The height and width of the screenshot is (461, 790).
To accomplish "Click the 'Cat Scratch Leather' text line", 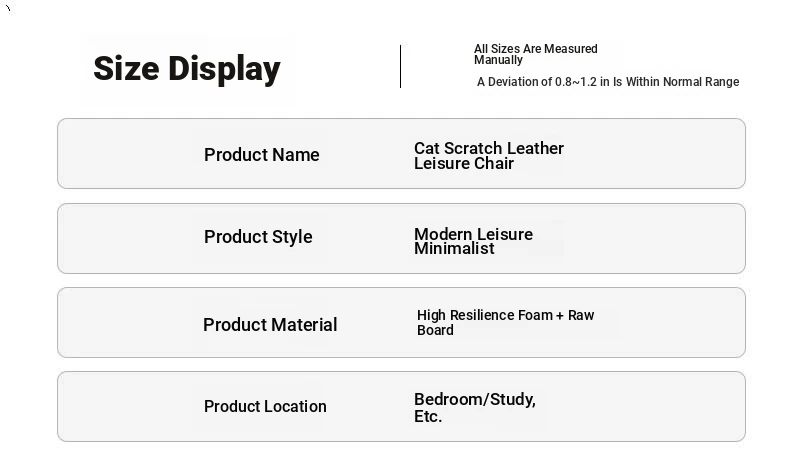I will (x=489, y=148).
